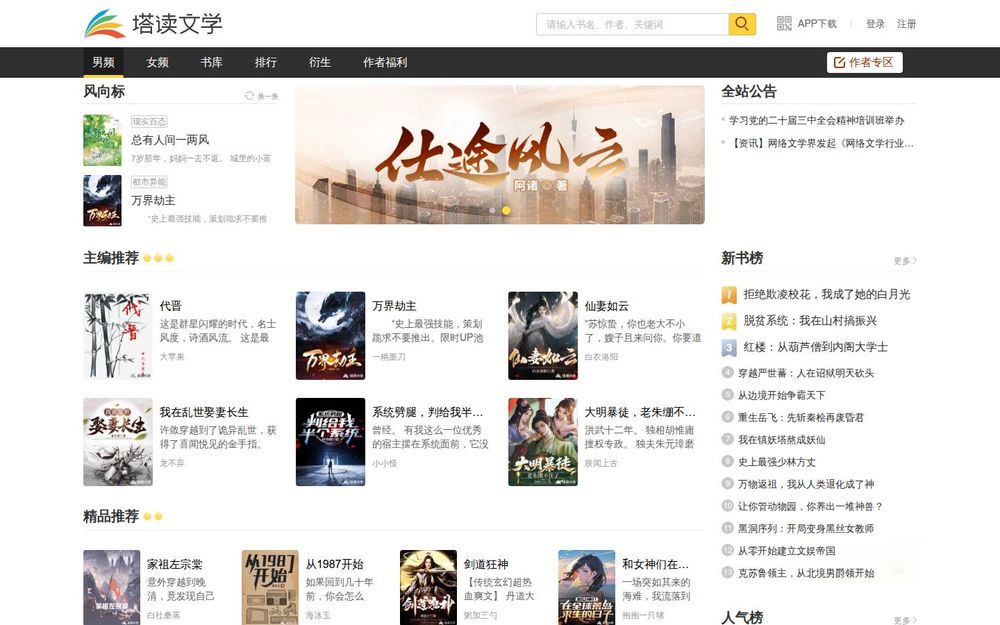Open 红楼：从葫芦僧到内阁大学士
1000x625 pixels.
(x=816, y=347)
